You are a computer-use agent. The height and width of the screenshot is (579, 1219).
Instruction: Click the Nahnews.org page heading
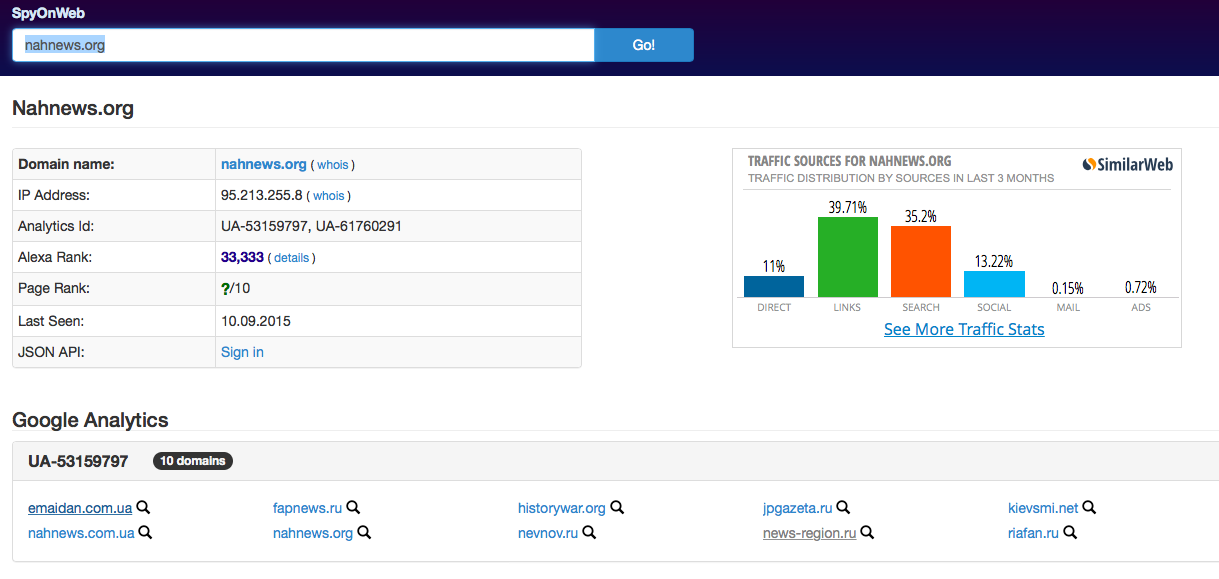click(73, 108)
